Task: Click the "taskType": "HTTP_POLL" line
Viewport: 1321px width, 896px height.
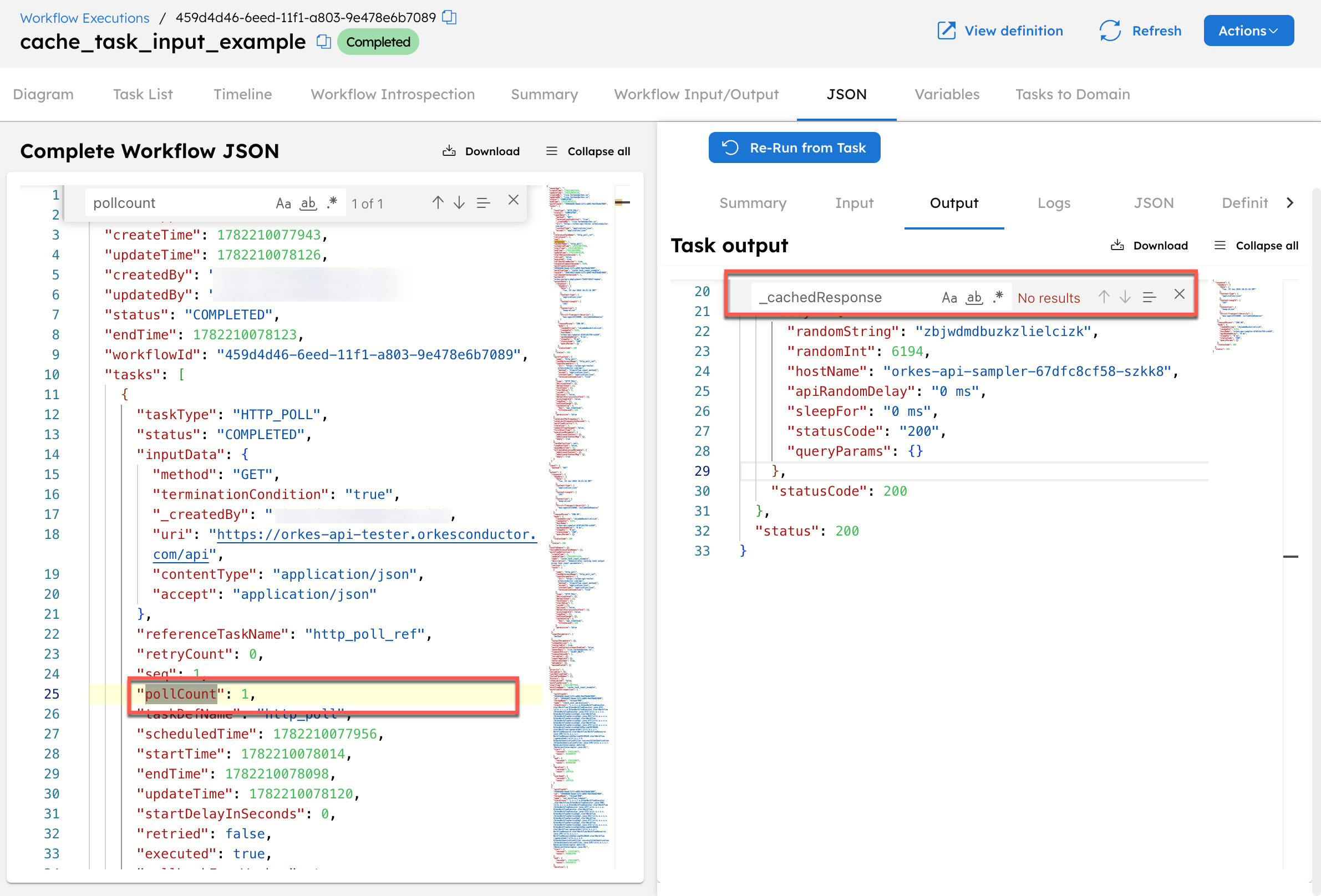Action: [232, 415]
